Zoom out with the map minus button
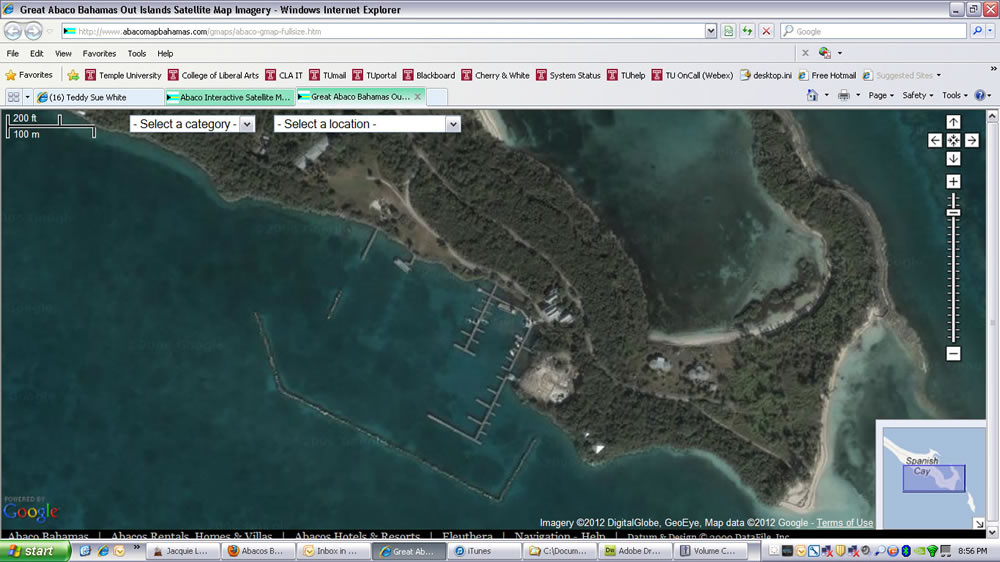1000x562 pixels. pos(953,354)
